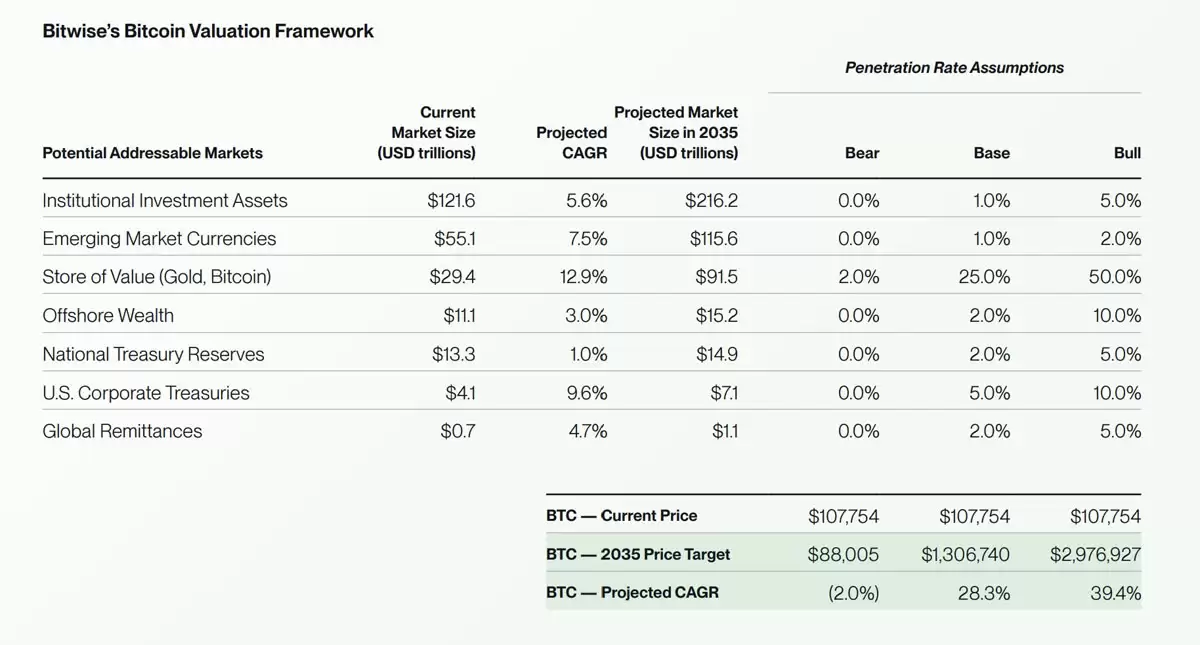
Task: Select the Base column header
Action: point(991,153)
